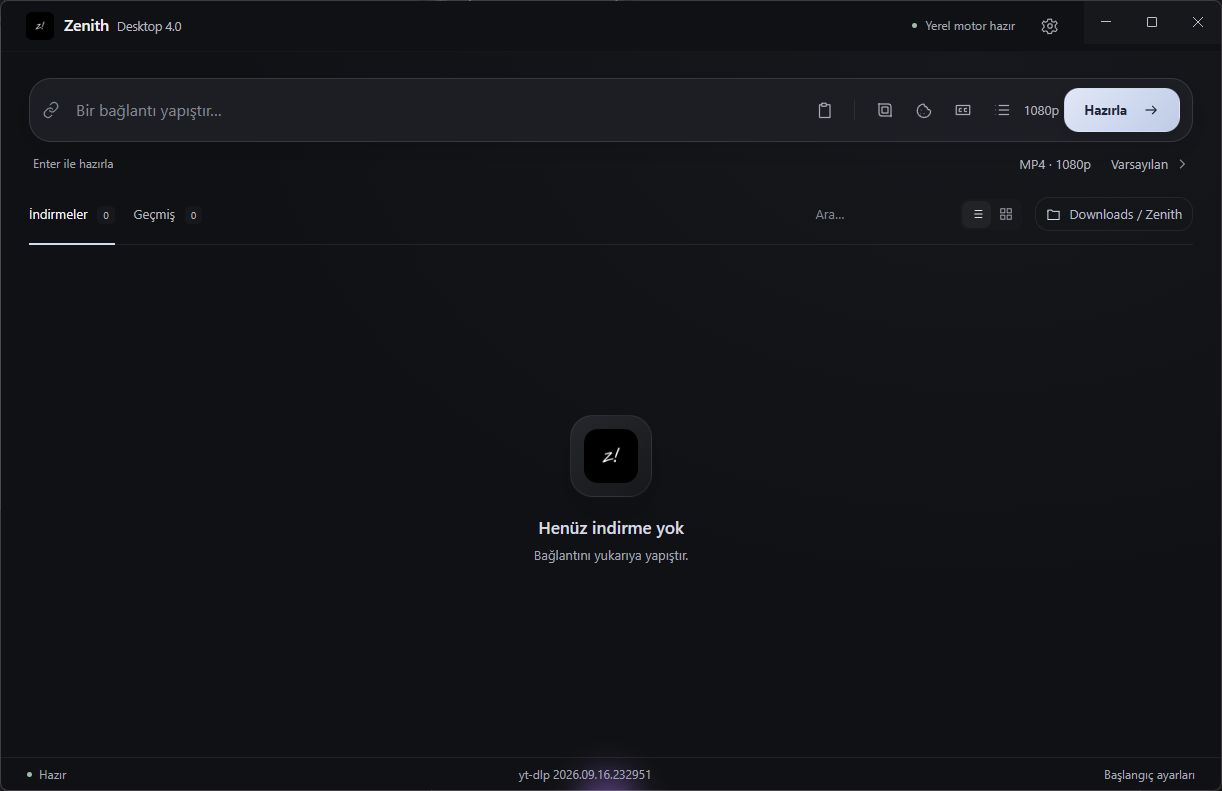Switch to list view
1222x791 pixels.
[x=977, y=214]
